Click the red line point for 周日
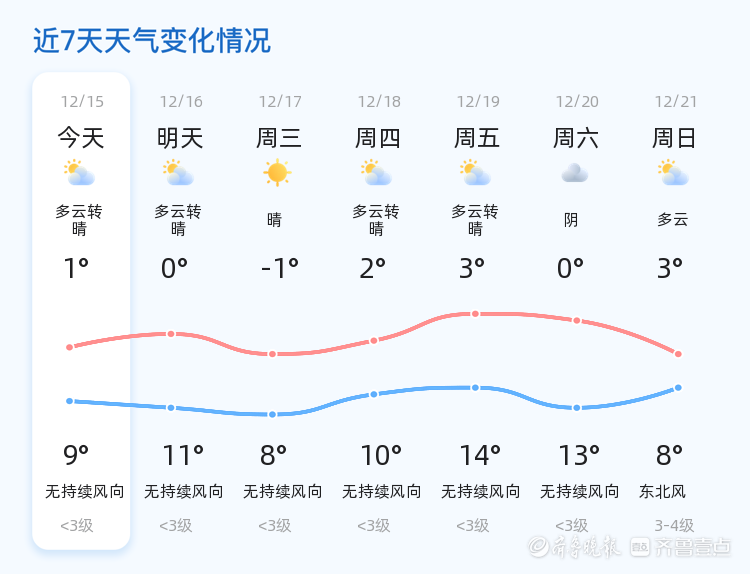This screenshot has height=574, width=750. click(x=678, y=354)
